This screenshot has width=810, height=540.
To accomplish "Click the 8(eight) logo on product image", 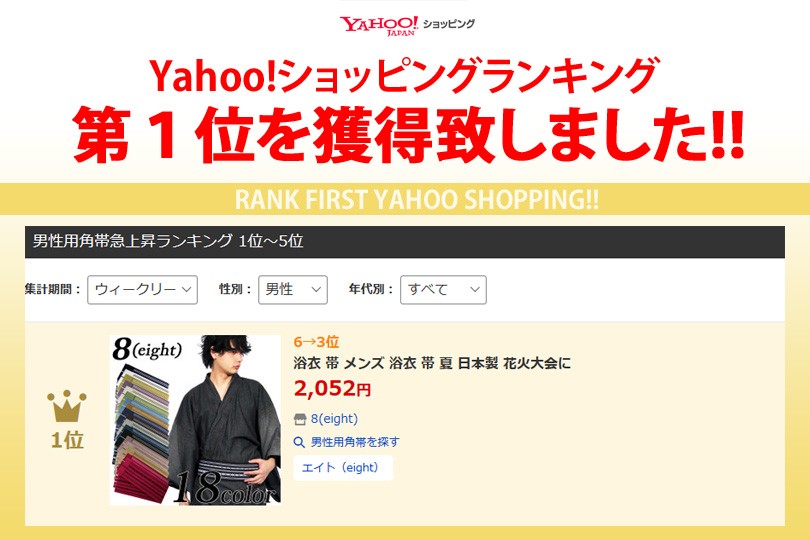I will [147, 349].
